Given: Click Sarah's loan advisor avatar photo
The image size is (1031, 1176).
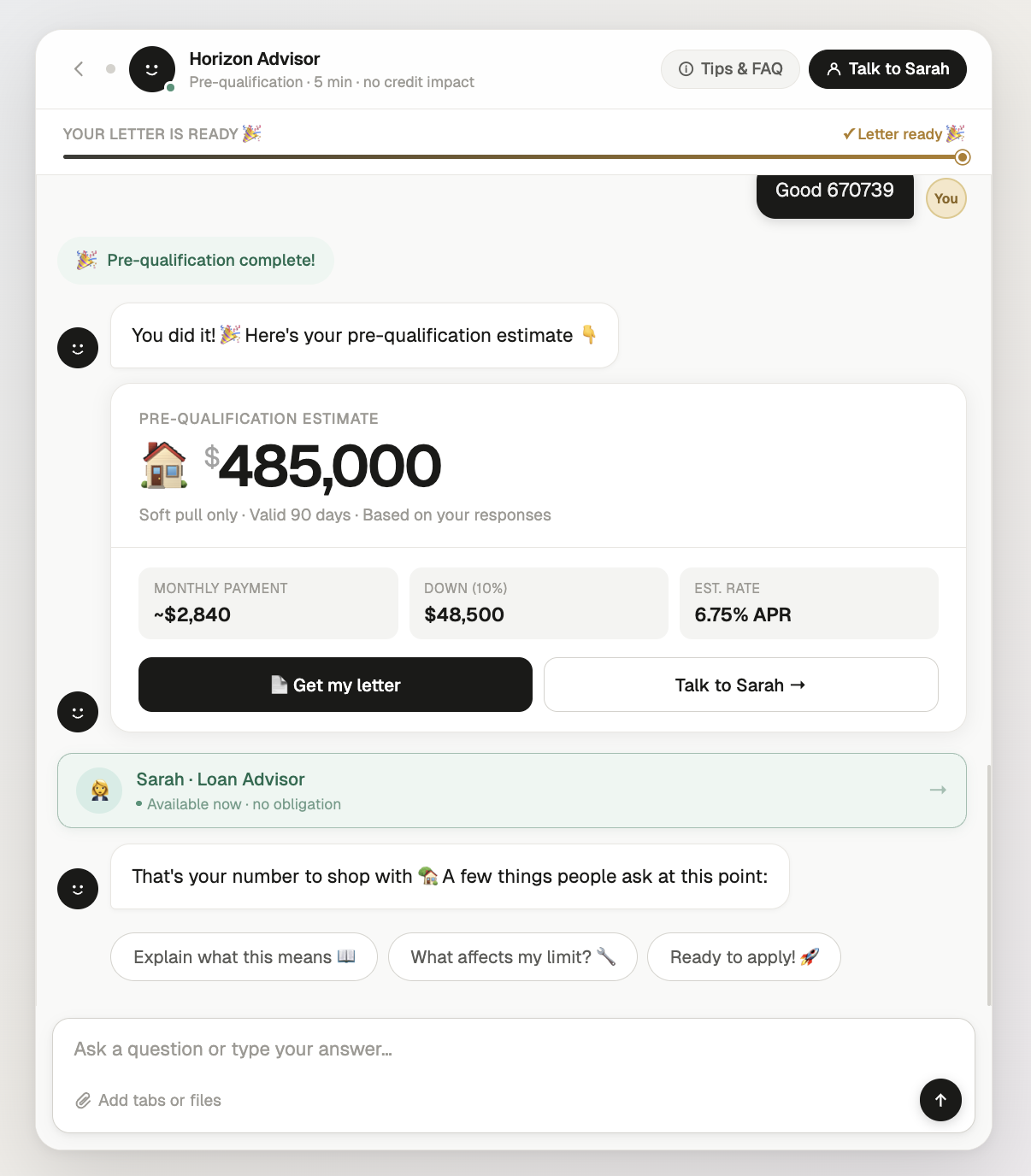Looking at the screenshot, I should [x=99, y=790].
